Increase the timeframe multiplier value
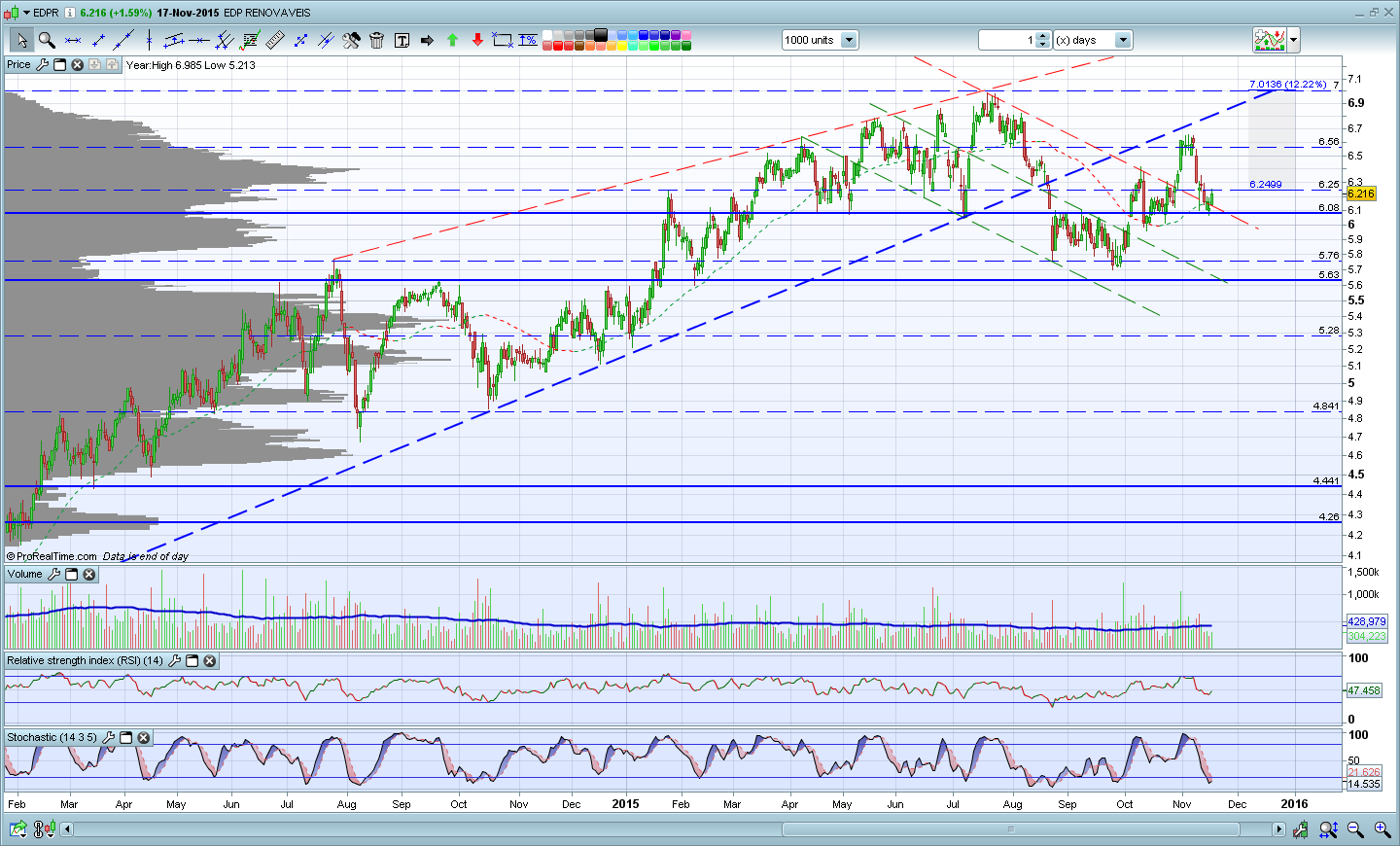This screenshot has width=1400, height=846. pyautogui.click(x=1043, y=36)
